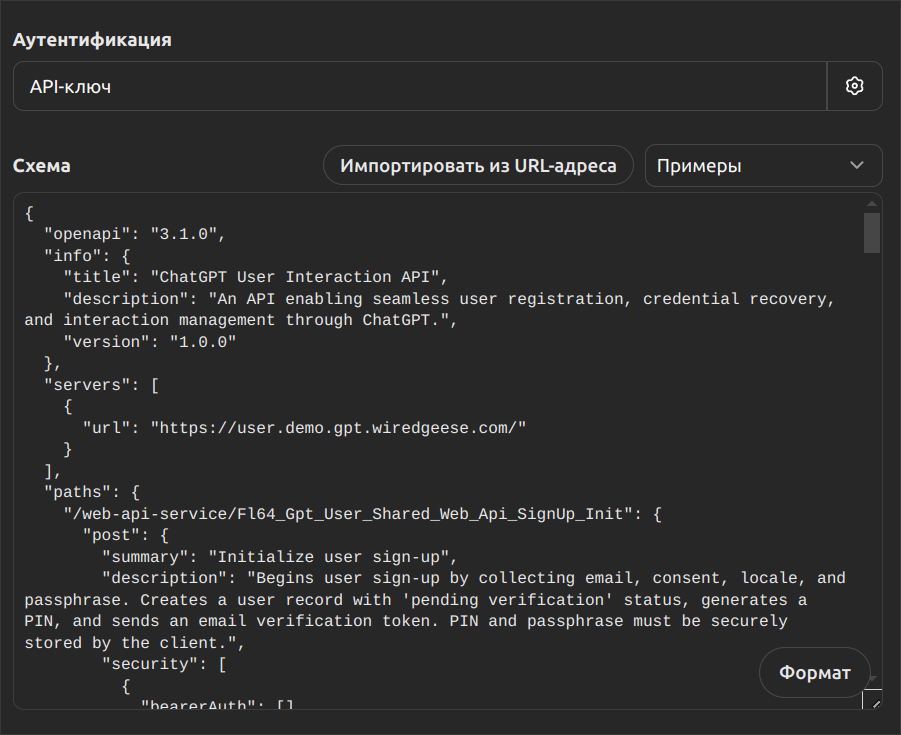The image size is (901, 735).
Task: Click Импортировать из URL-адреса button
Action: (478, 165)
